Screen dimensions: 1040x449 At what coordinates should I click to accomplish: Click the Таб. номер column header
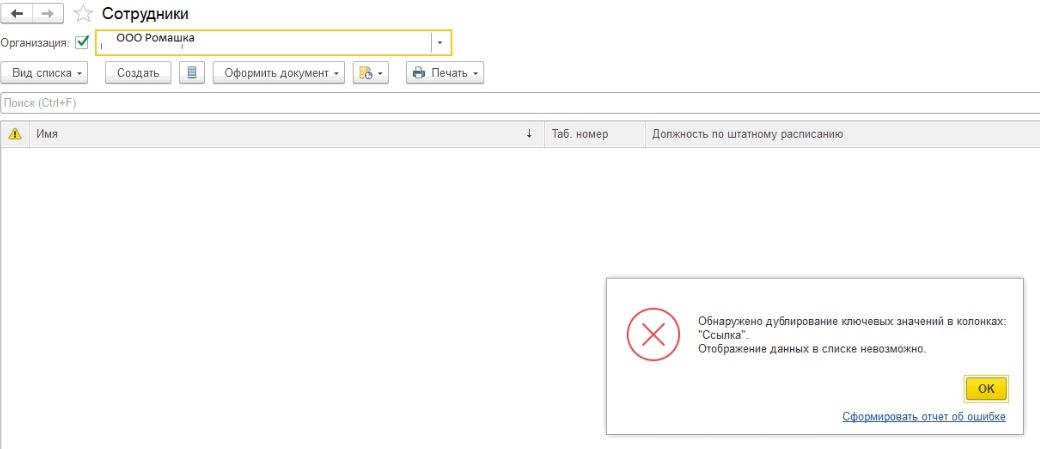point(594,134)
